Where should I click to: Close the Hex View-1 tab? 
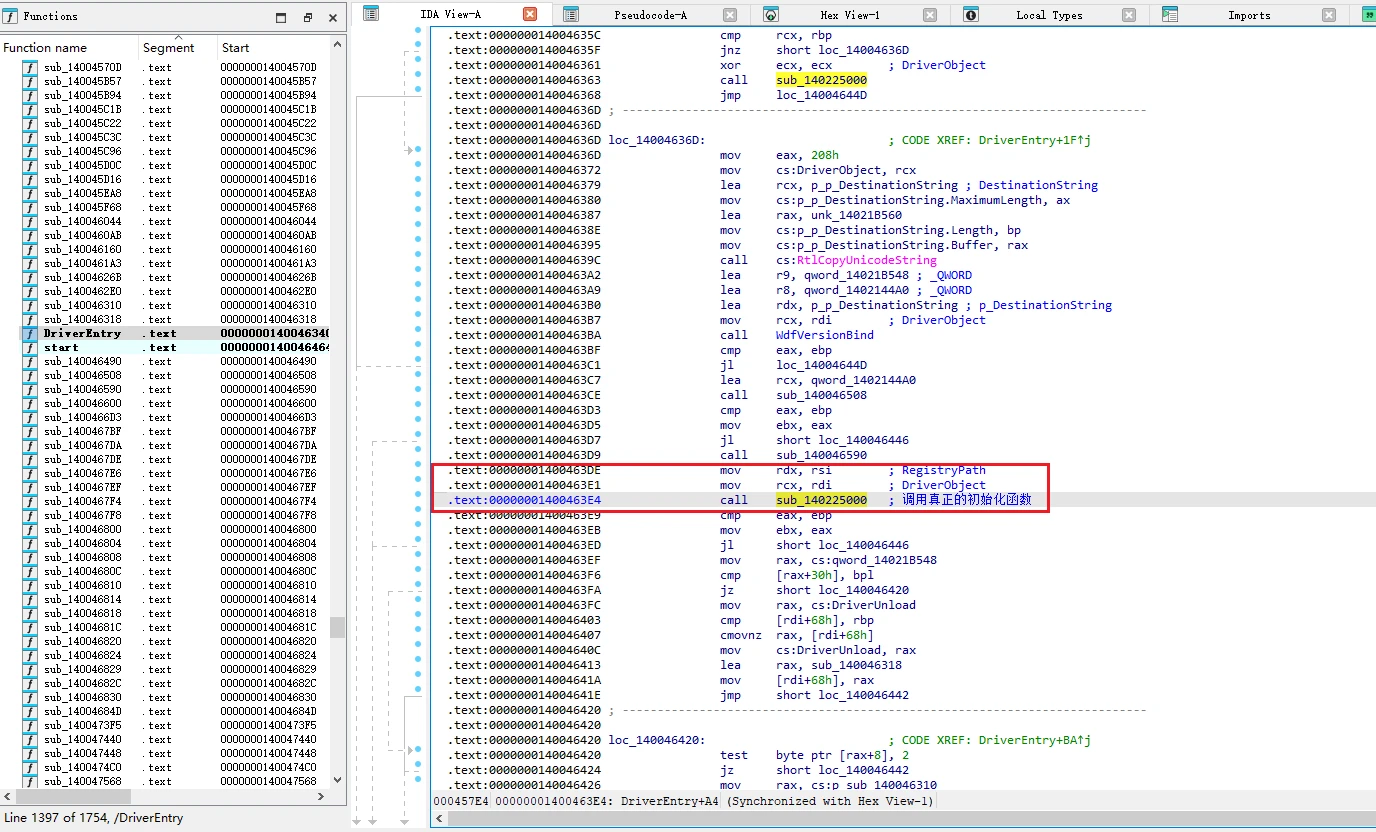tap(930, 14)
